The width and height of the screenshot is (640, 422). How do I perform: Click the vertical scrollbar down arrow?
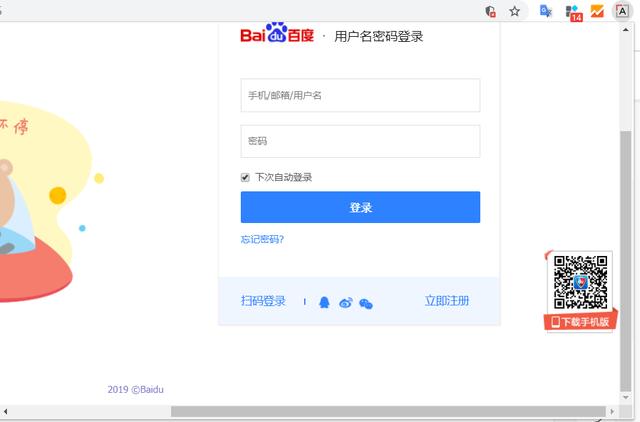coord(625,397)
